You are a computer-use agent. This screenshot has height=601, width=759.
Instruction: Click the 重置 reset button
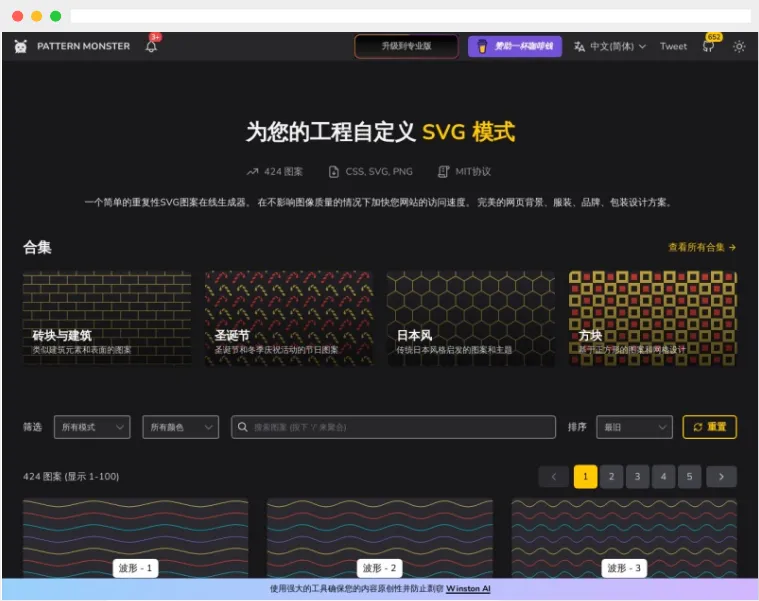coord(709,427)
